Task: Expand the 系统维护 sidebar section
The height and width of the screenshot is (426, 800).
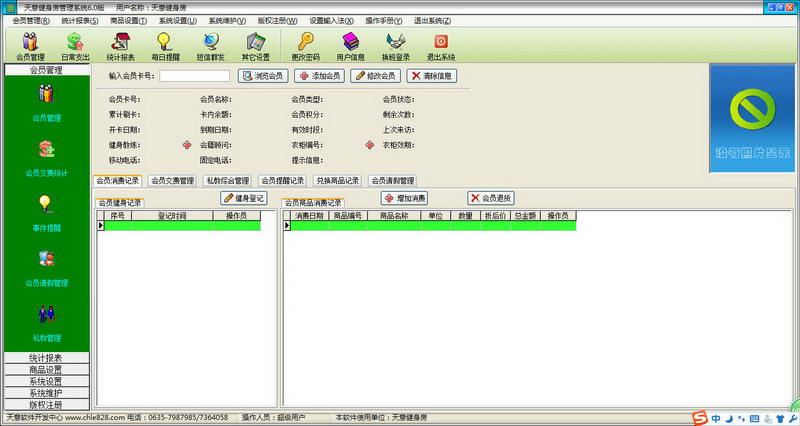Action: 46,393
